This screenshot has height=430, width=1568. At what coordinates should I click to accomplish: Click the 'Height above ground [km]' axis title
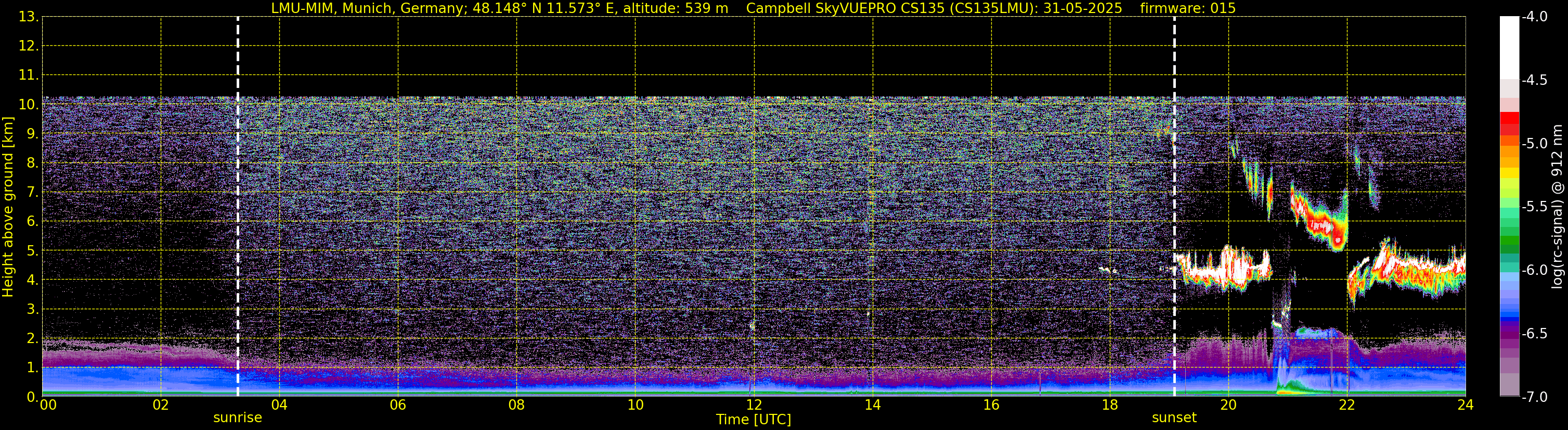(x=7, y=207)
